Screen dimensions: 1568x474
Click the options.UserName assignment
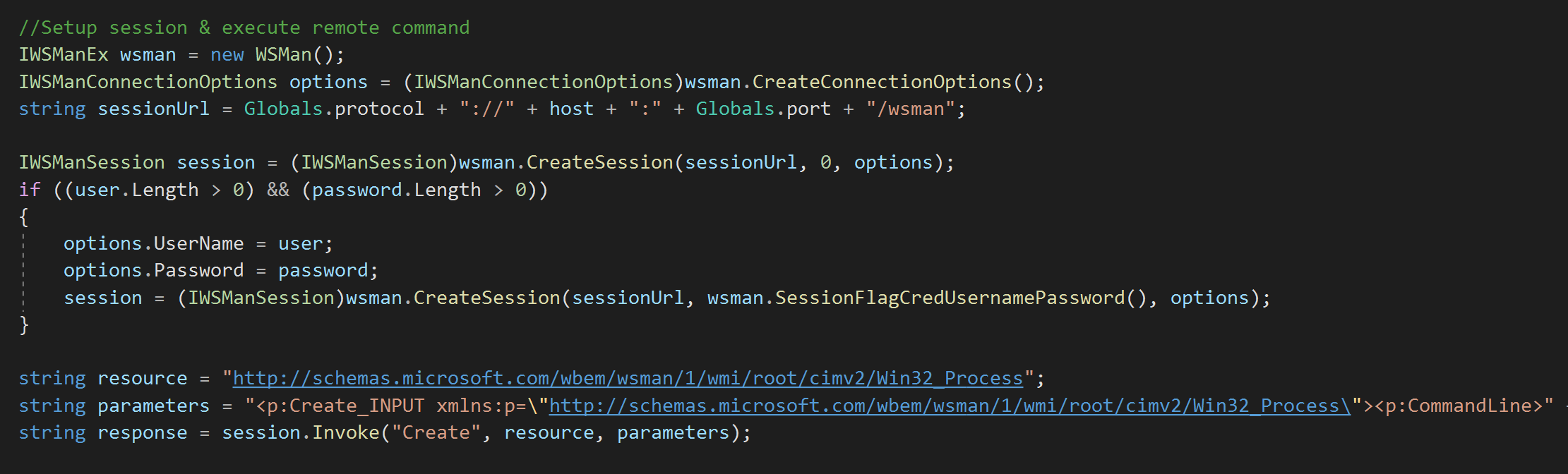153,244
